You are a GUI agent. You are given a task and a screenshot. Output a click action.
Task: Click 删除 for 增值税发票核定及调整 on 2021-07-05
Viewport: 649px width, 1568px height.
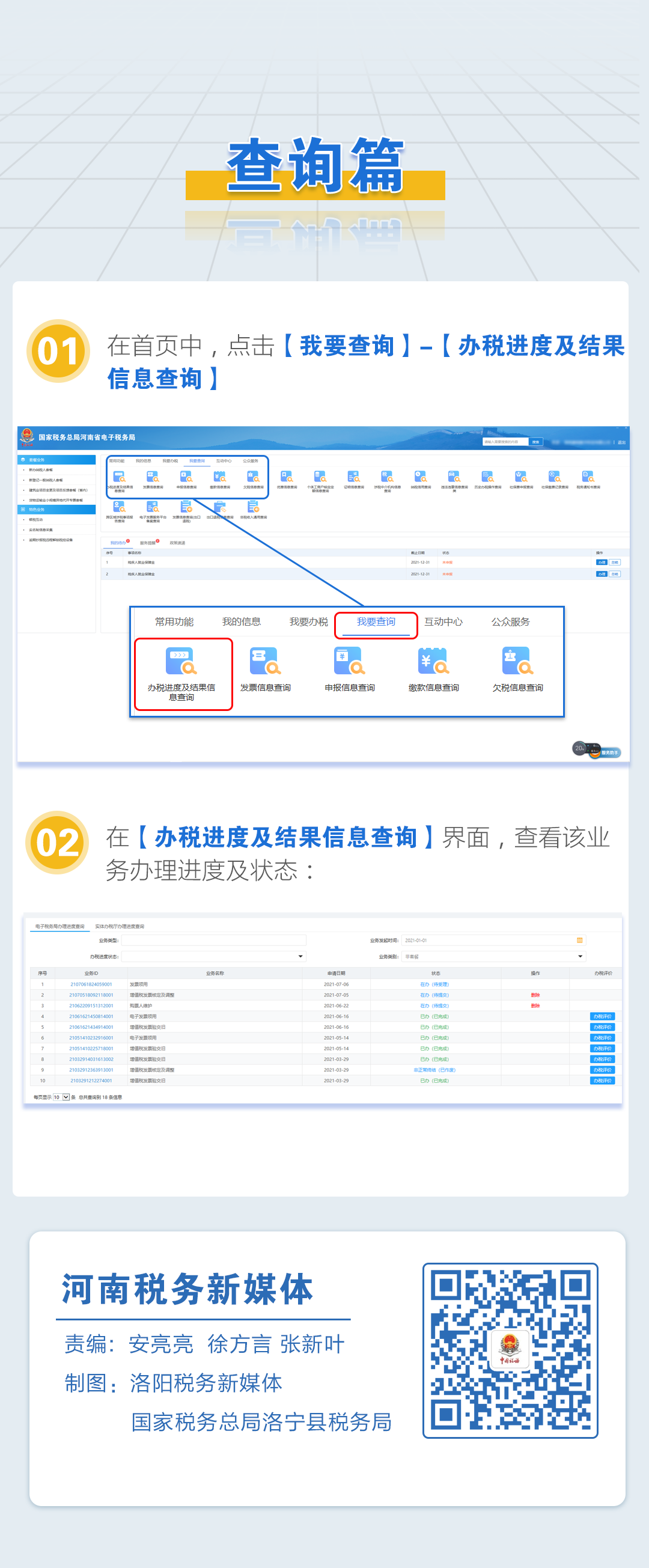[535, 995]
